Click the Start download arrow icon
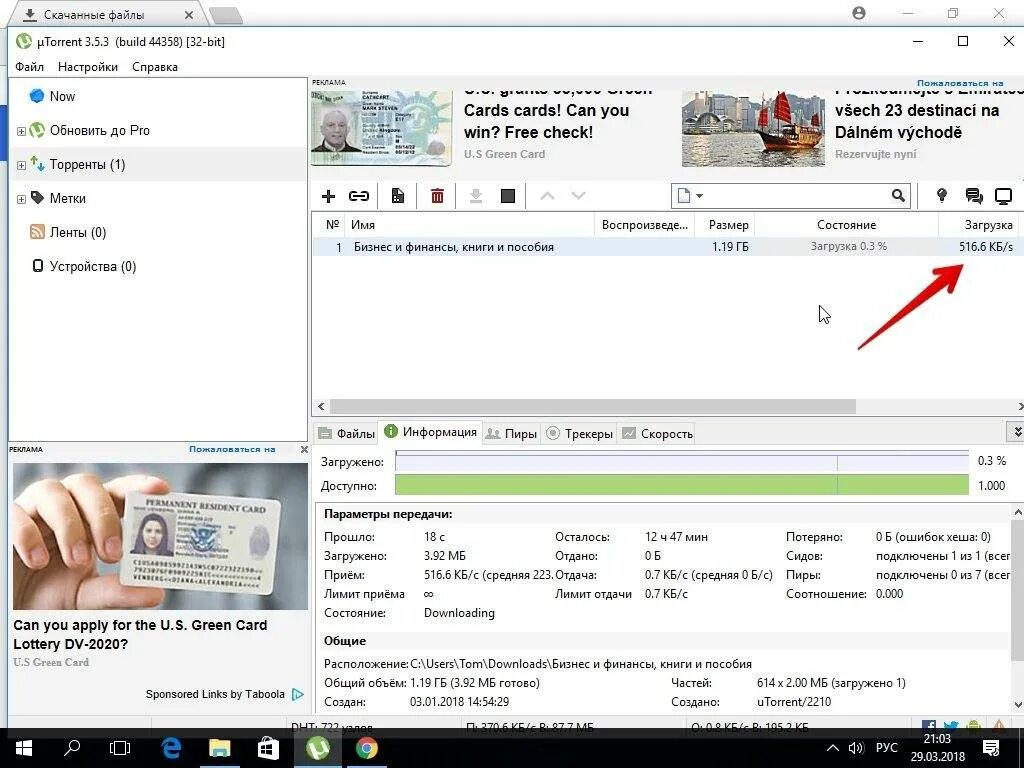 coord(476,196)
